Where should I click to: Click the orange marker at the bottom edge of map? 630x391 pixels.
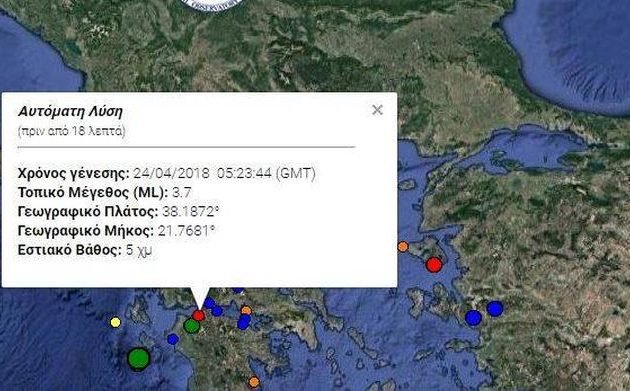pyautogui.click(x=254, y=382)
